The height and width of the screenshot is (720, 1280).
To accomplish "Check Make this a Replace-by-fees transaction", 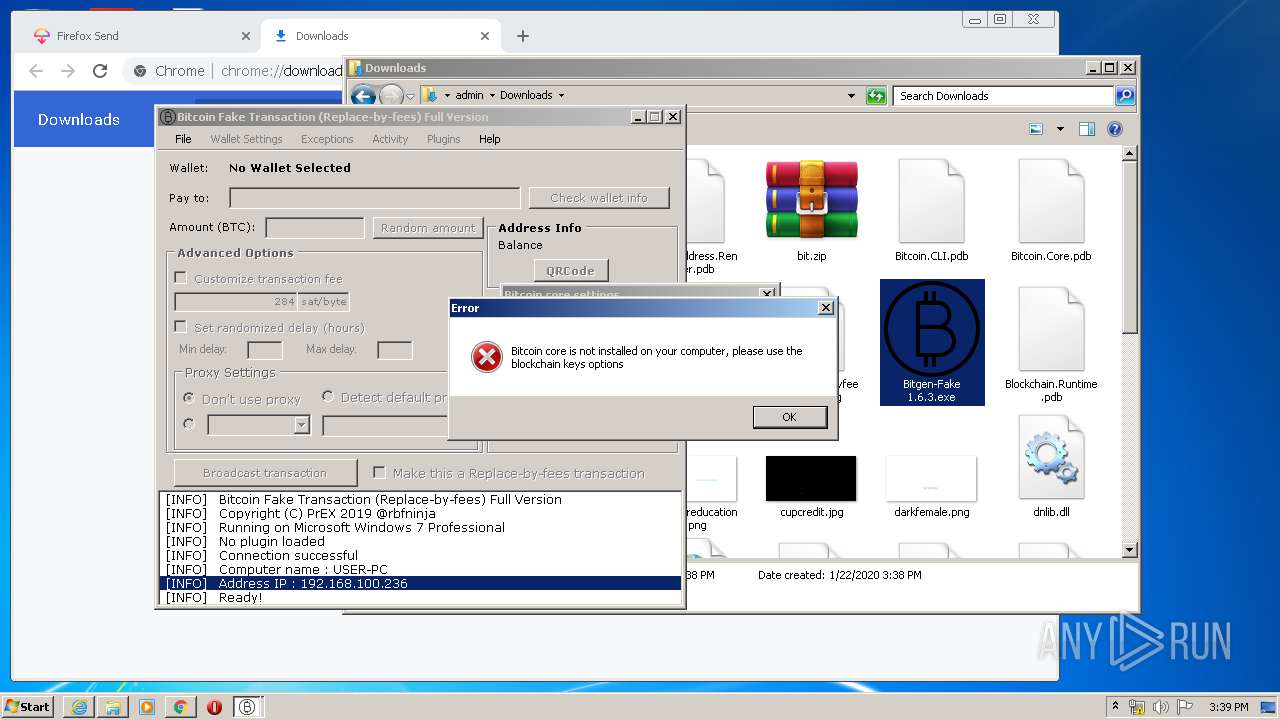I will (x=379, y=473).
